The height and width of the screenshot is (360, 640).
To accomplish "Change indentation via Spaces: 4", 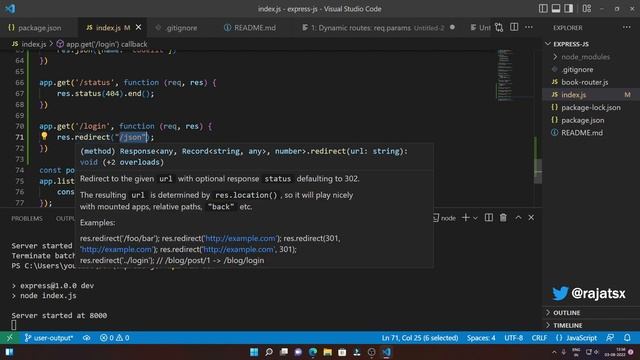I will 481,338.
